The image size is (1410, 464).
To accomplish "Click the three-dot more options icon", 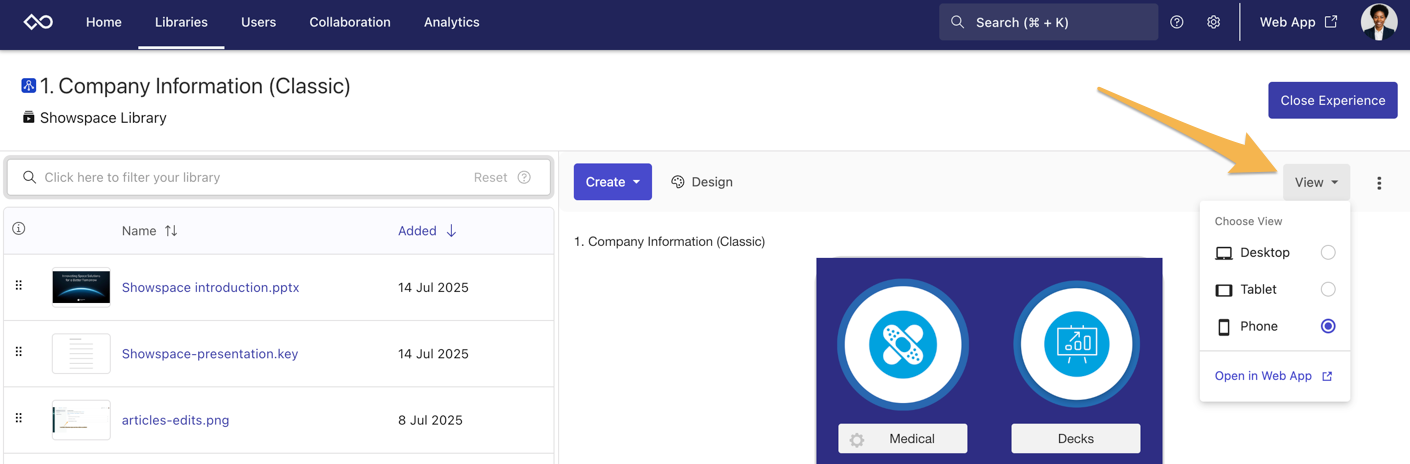I will pyautogui.click(x=1379, y=183).
